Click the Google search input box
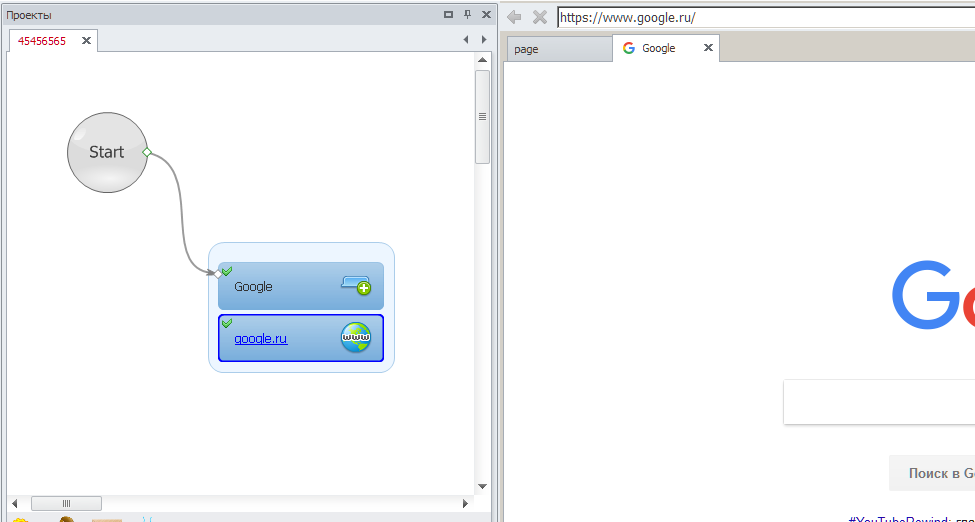The width and height of the screenshot is (975, 522). (x=879, y=402)
